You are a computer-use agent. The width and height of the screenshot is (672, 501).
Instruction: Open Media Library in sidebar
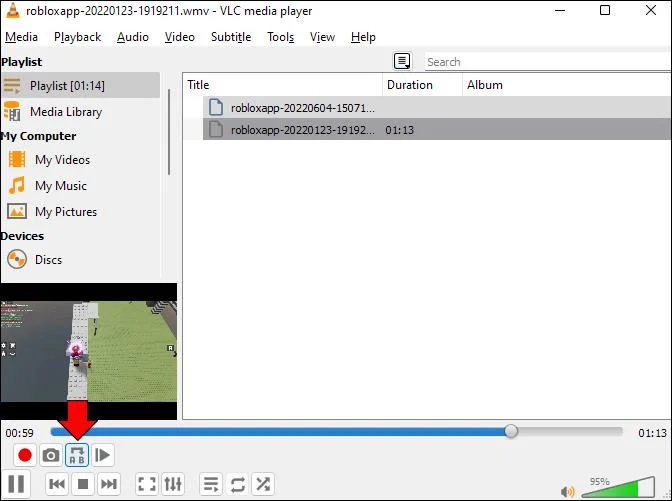(x=81, y=112)
